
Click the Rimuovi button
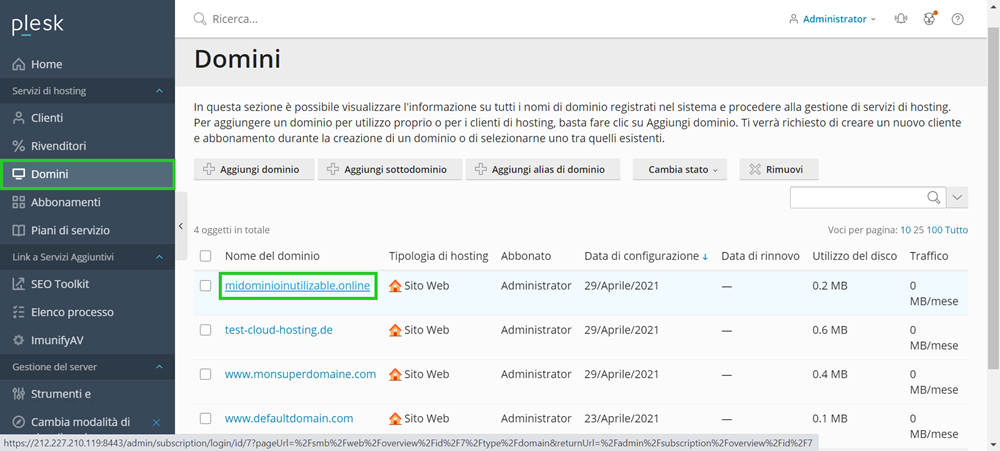tap(779, 170)
